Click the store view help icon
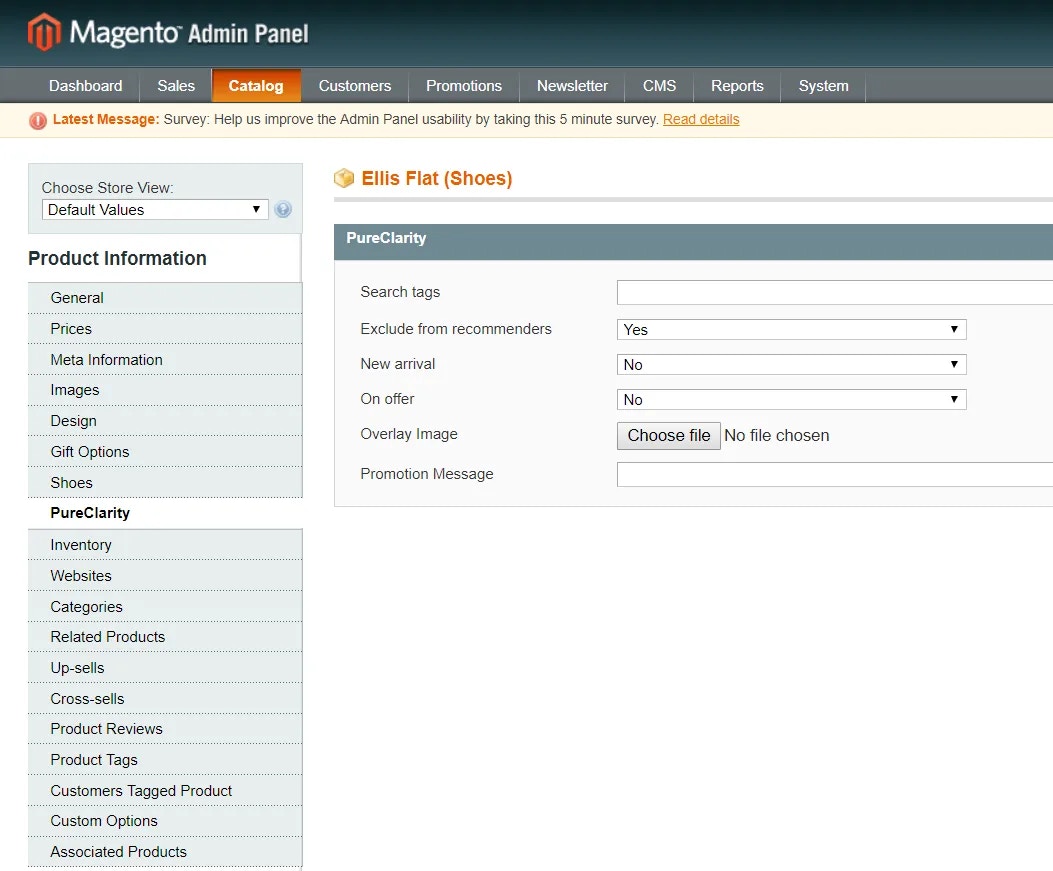Screen dimensions: 1053x871 (283, 210)
